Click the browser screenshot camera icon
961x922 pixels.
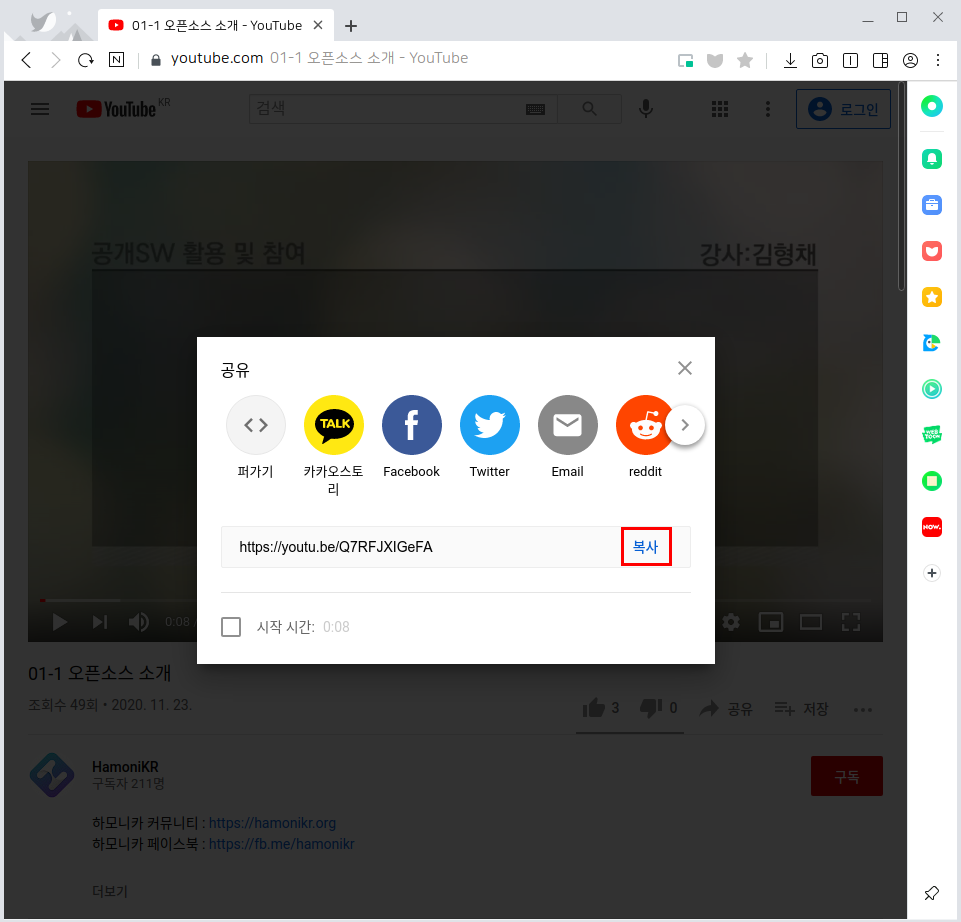(820, 60)
